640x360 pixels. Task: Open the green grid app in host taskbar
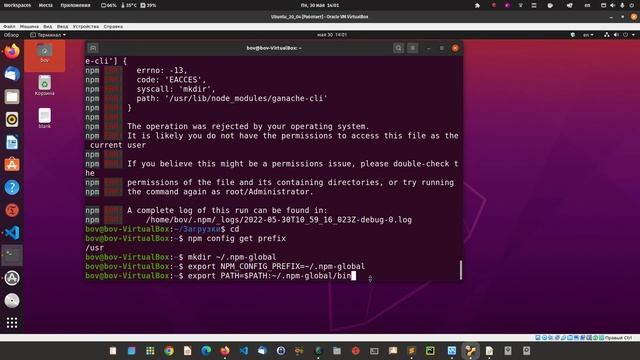point(150,351)
